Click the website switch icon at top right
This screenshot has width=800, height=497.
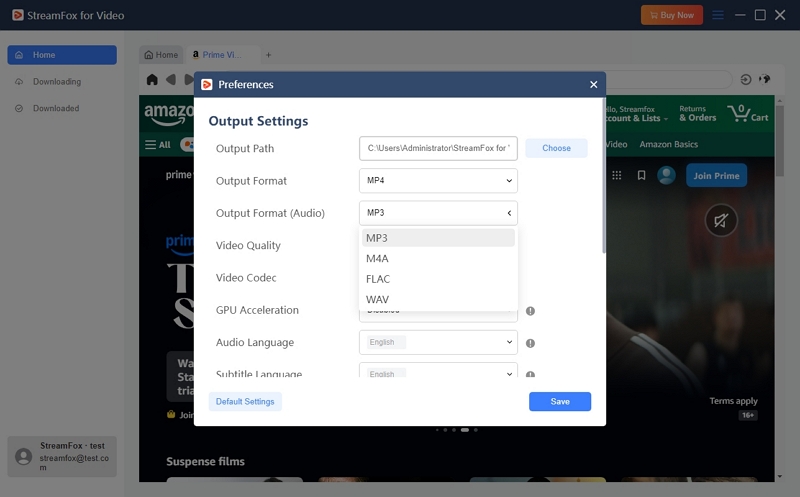[x=764, y=79]
